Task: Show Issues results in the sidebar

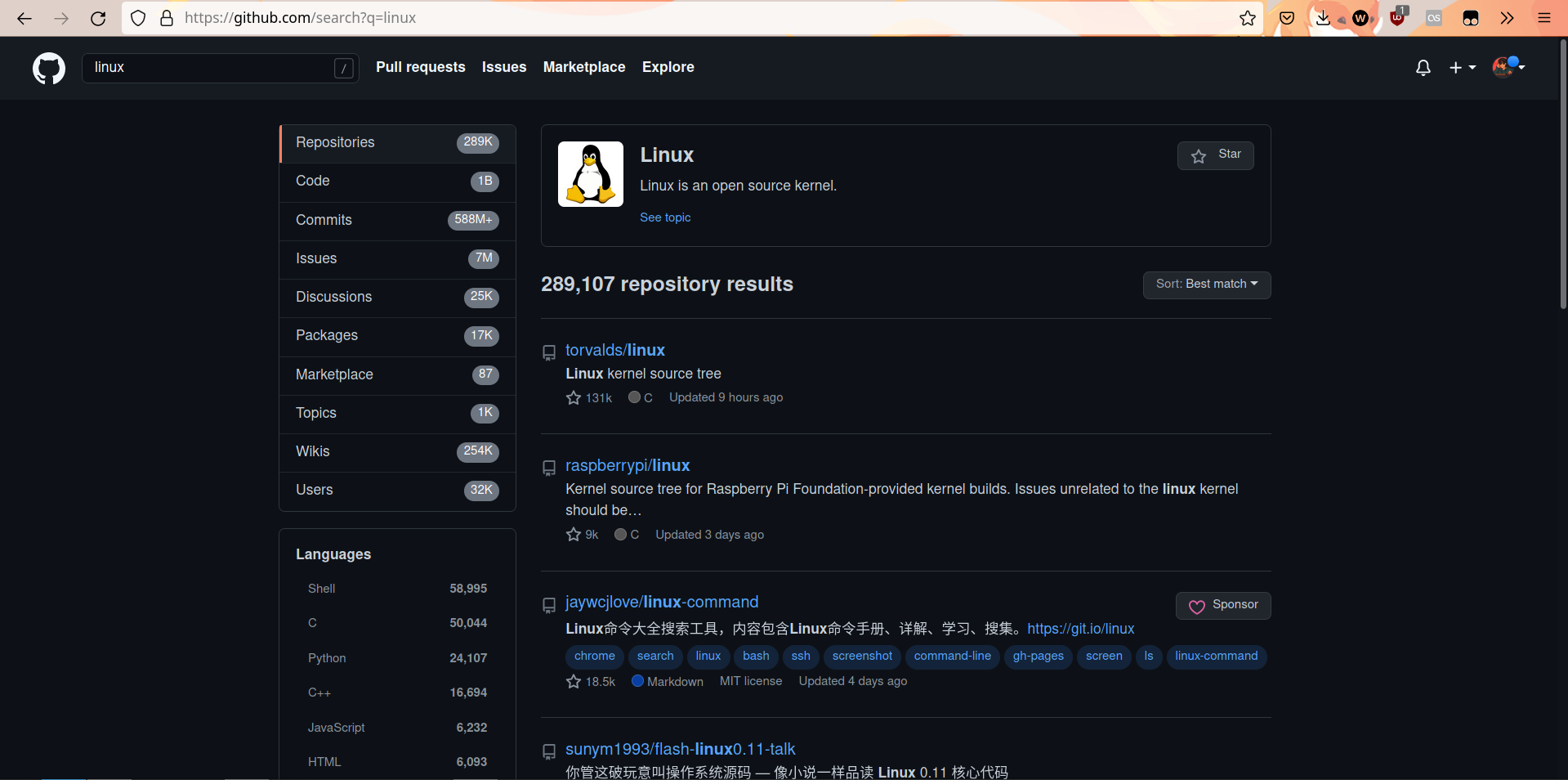Action: (x=398, y=259)
